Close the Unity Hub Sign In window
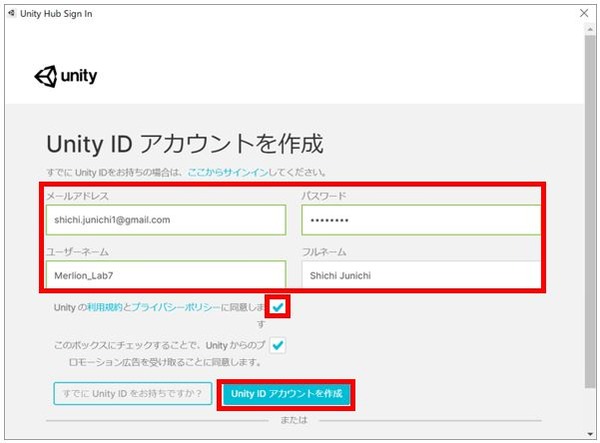 584,13
